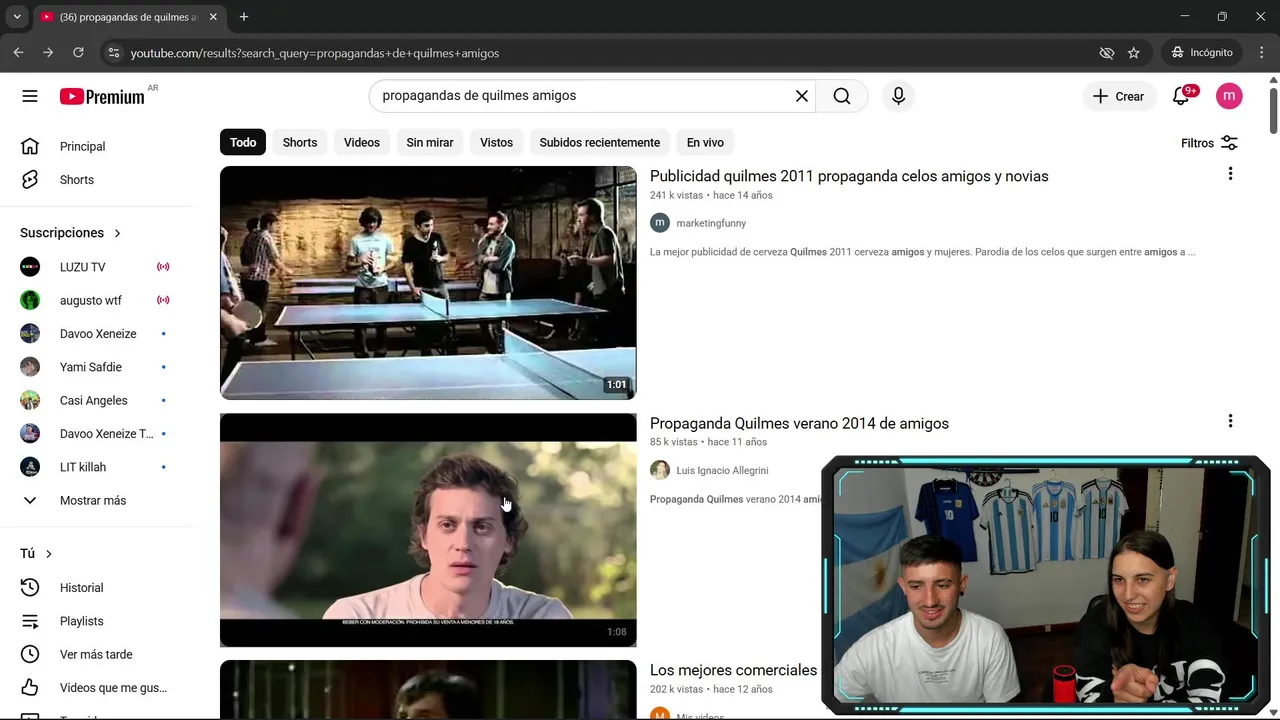Bookmark this page with star
This screenshot has width=1280, height=720.
1133,53
